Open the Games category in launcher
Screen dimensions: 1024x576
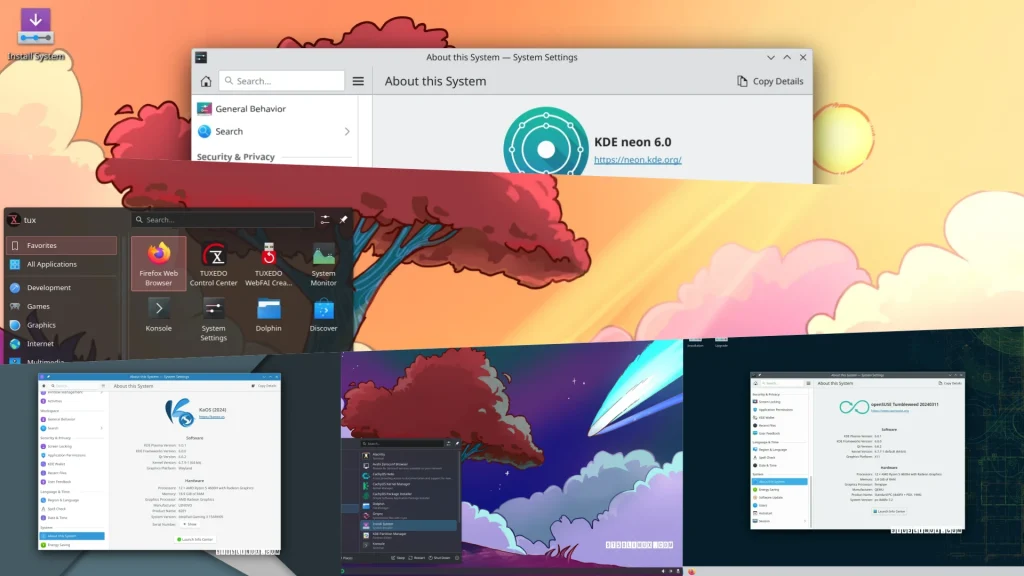pyautogui.click(x=38, y=307)
